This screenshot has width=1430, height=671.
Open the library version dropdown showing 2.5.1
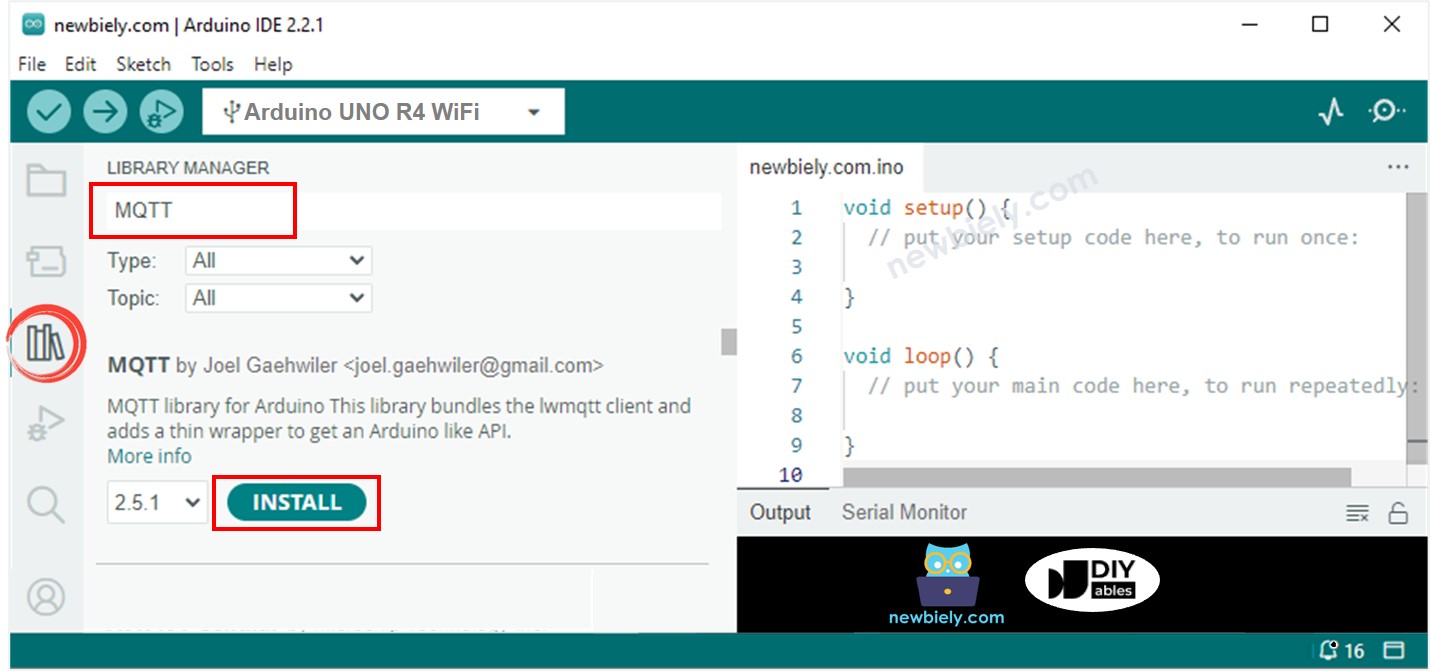pyautogui.click(x=156, y=503)
